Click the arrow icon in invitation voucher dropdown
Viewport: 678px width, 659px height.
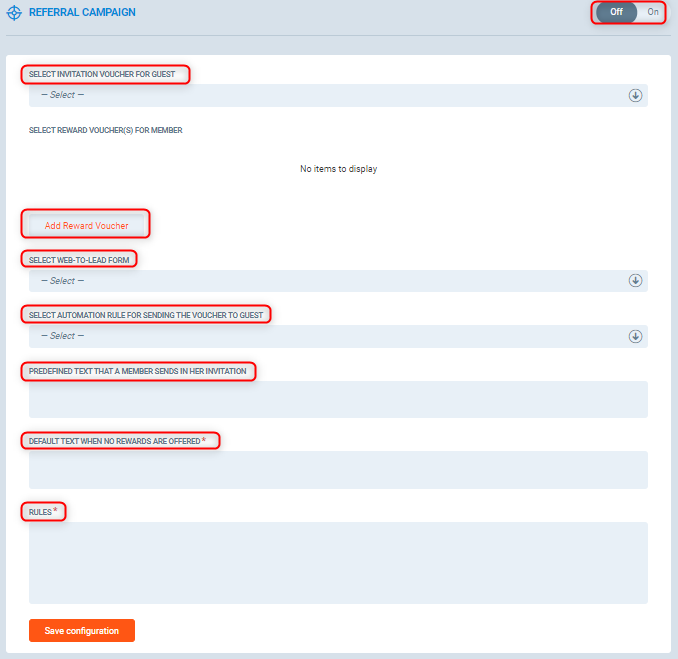coord(634,96)
